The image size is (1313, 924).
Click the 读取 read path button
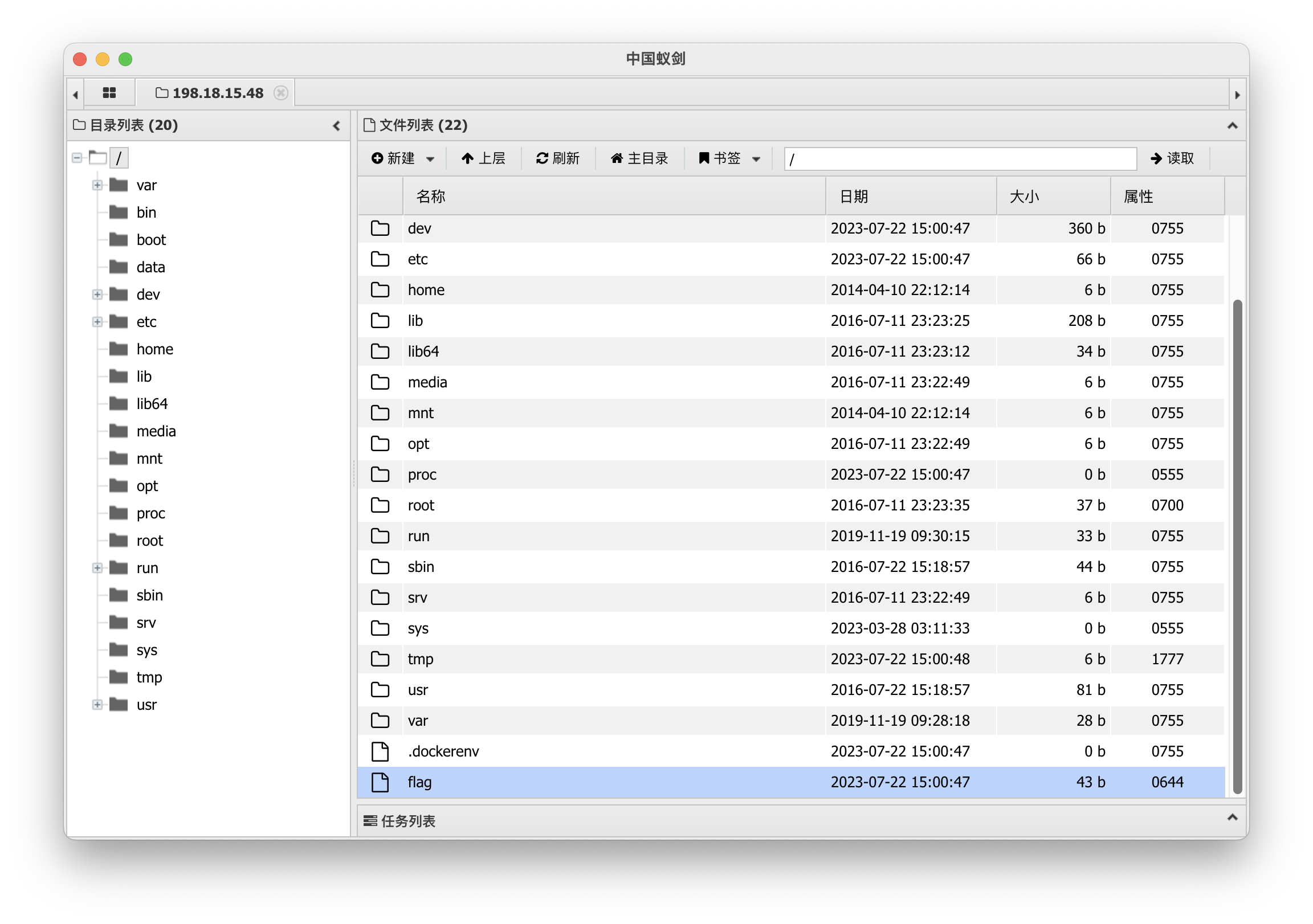[x=1172, y=158]
